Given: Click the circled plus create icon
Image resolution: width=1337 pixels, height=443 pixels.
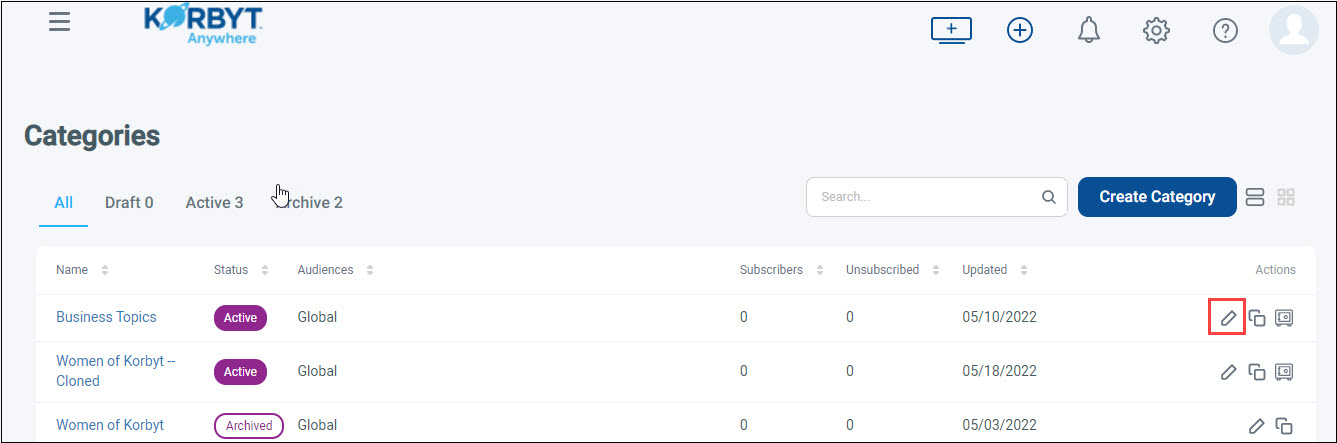Looking at the screenshot, I should coord(1019,30).
